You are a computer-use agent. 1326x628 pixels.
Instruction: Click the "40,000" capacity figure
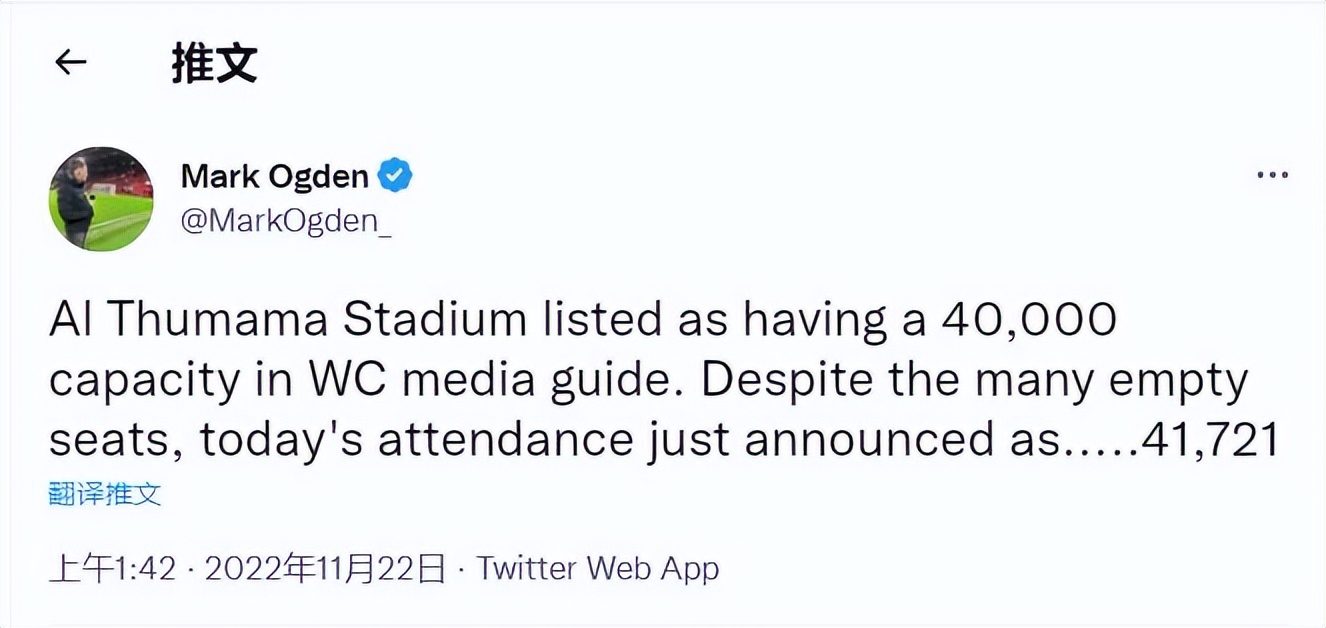click(x=1030, y=322)
